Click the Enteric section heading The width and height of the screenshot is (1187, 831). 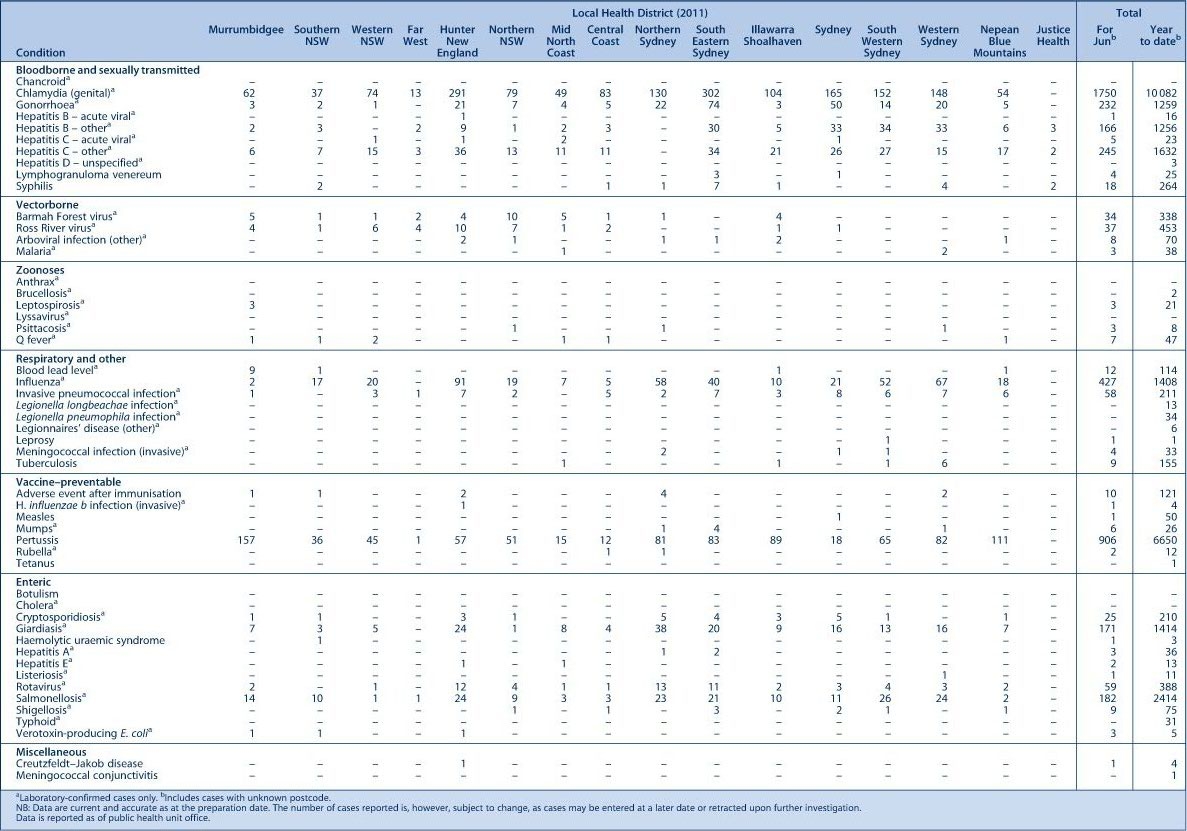(x=33, y=582)
